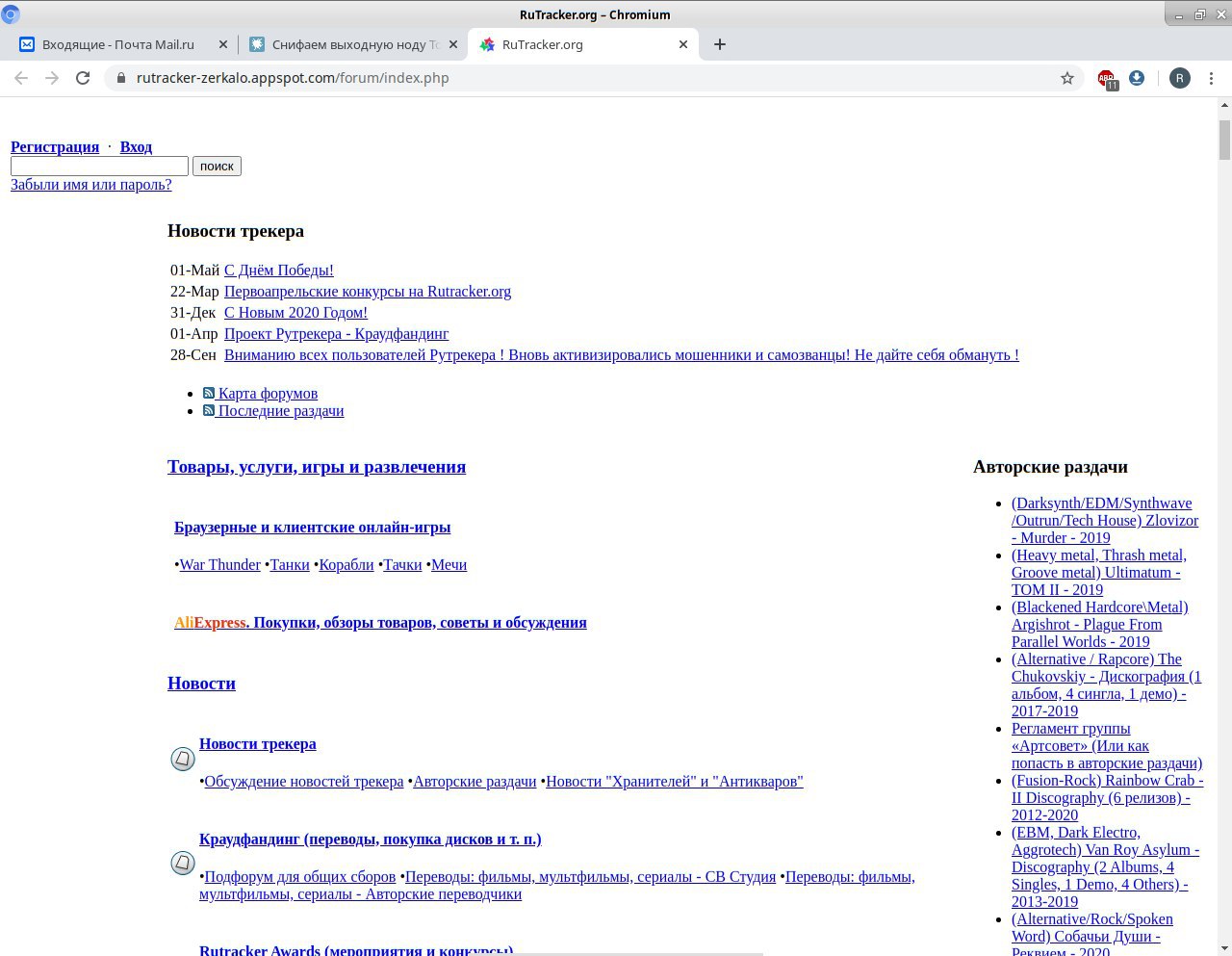Open the С Новым 2020 Годом! news
Viewport: 1232px width, 956px height.
point(295,313)
